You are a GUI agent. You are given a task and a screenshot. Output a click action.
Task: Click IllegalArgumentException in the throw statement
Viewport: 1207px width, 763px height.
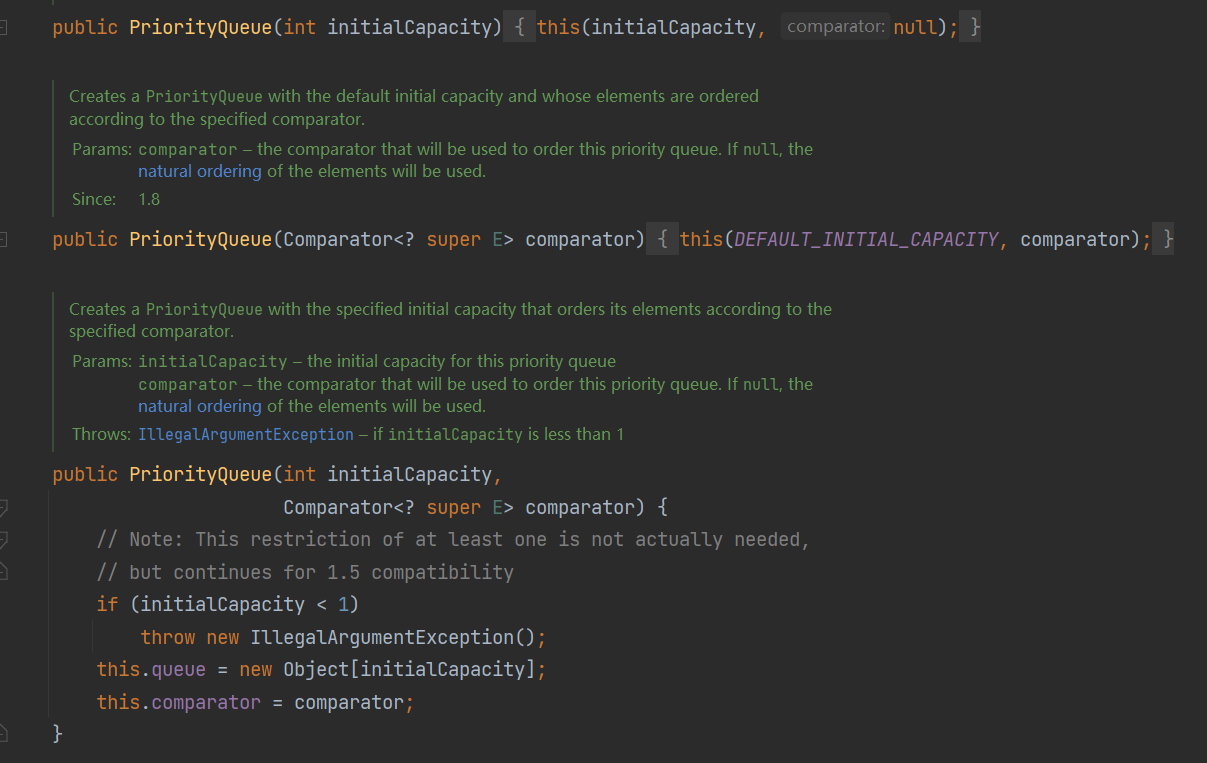pyautogui.click(x=381, y=637)
